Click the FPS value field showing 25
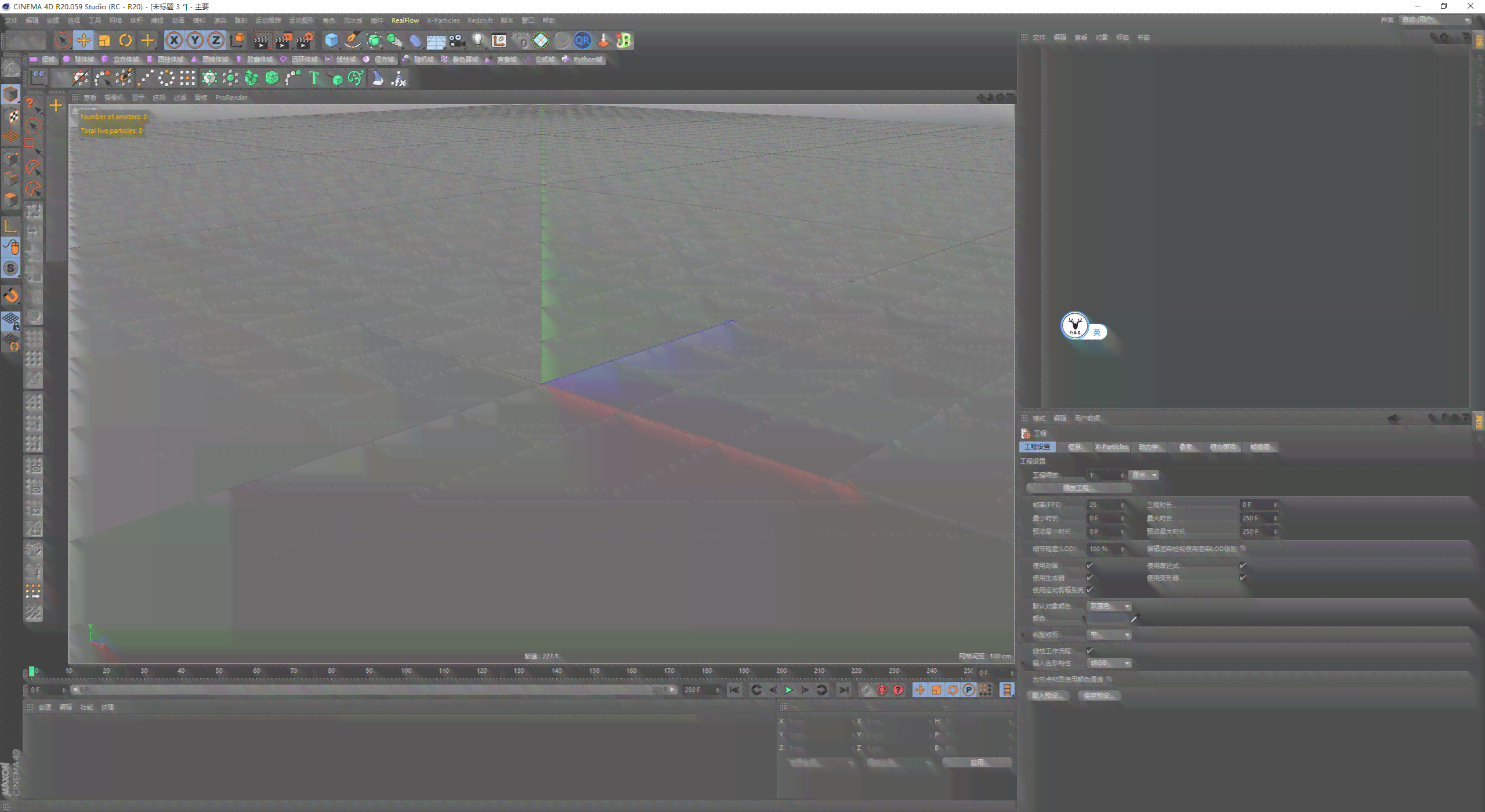Image resolution: width=1485 pixels, height=812 pixels. tap(1106, 505)
